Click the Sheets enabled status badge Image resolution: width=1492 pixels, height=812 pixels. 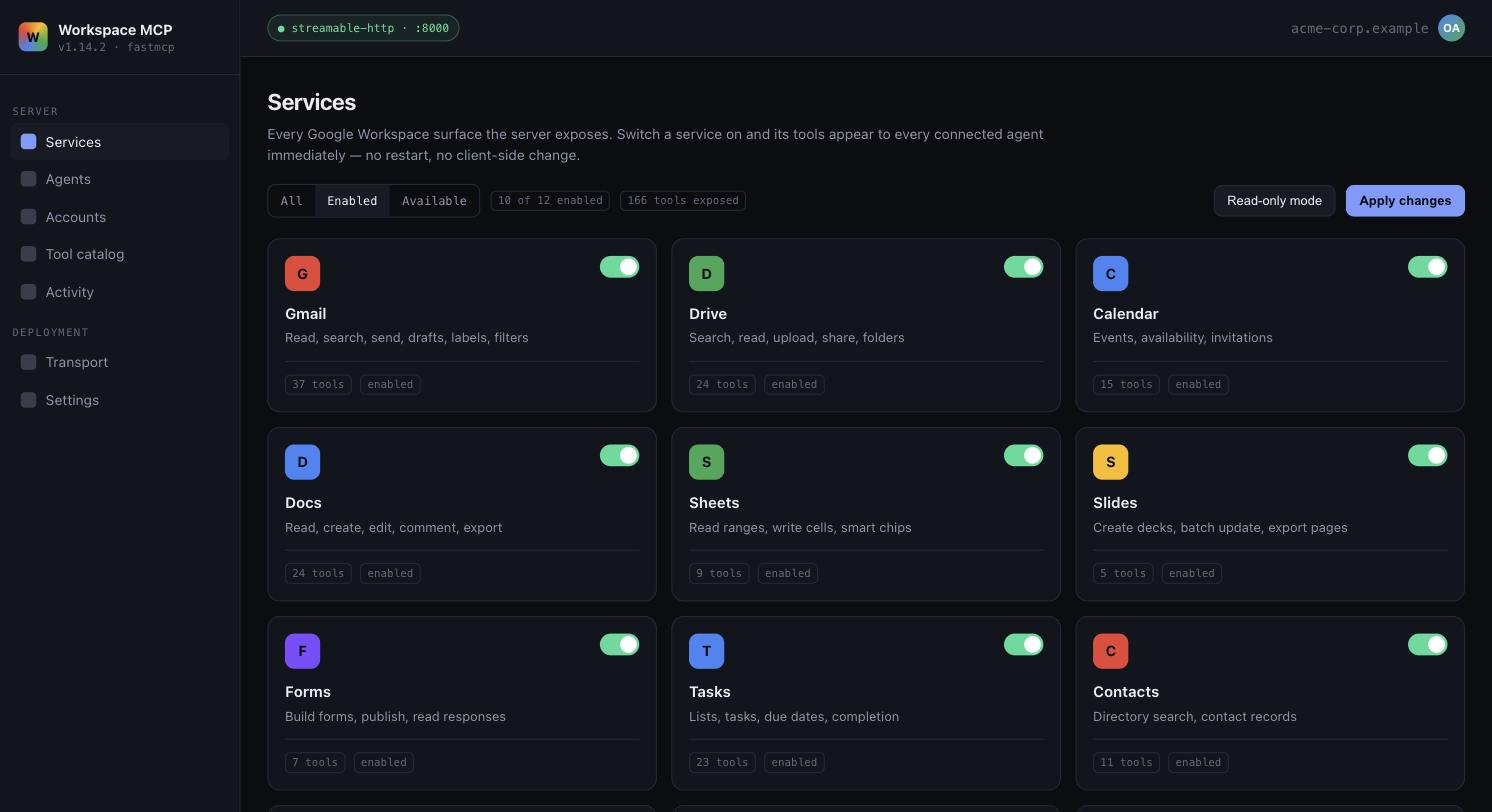pos(788,573)
